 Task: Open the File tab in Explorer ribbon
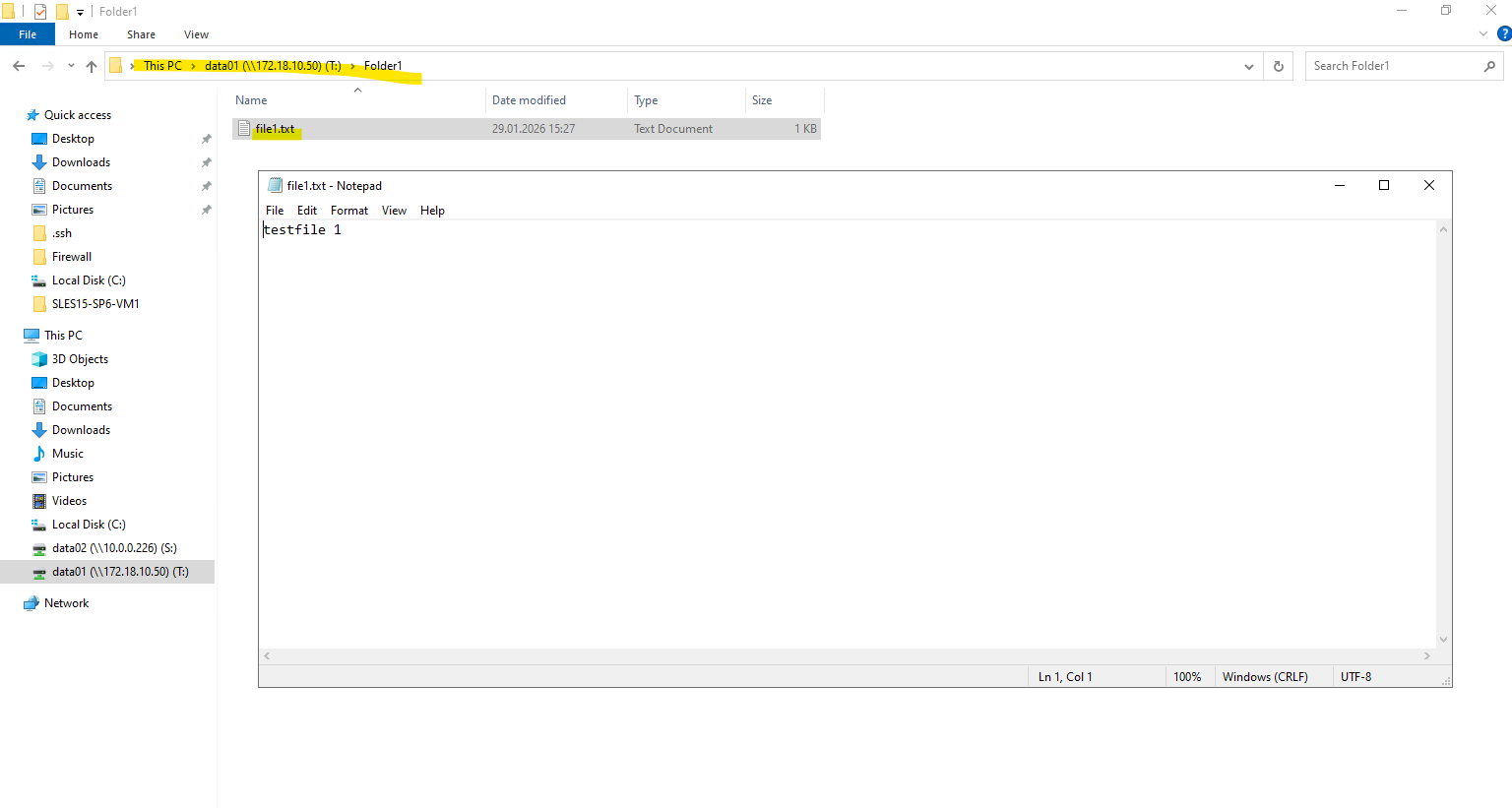coord(28,34)
